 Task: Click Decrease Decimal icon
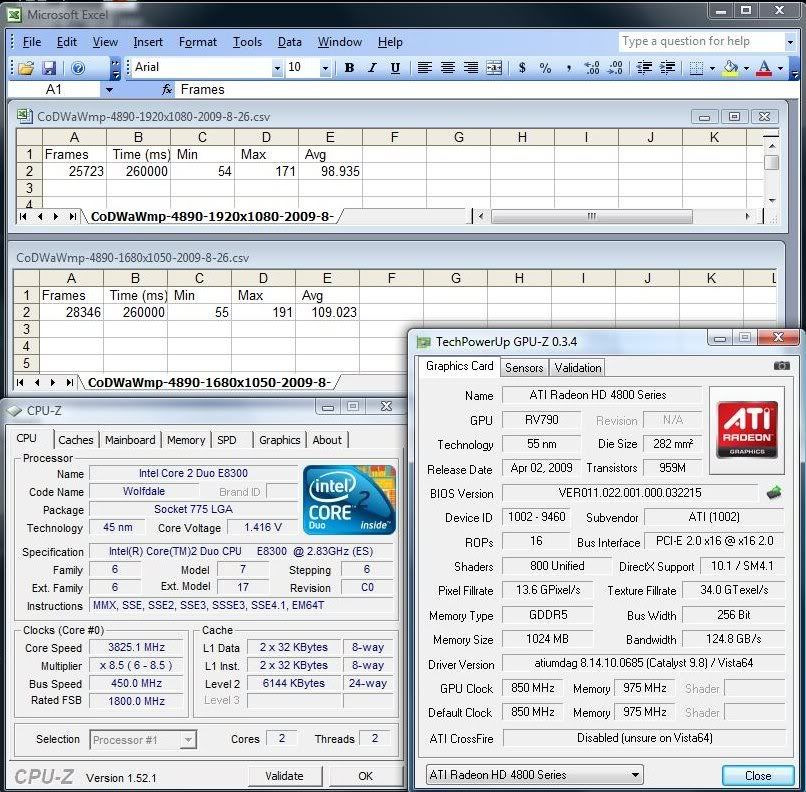pos(615,68)
